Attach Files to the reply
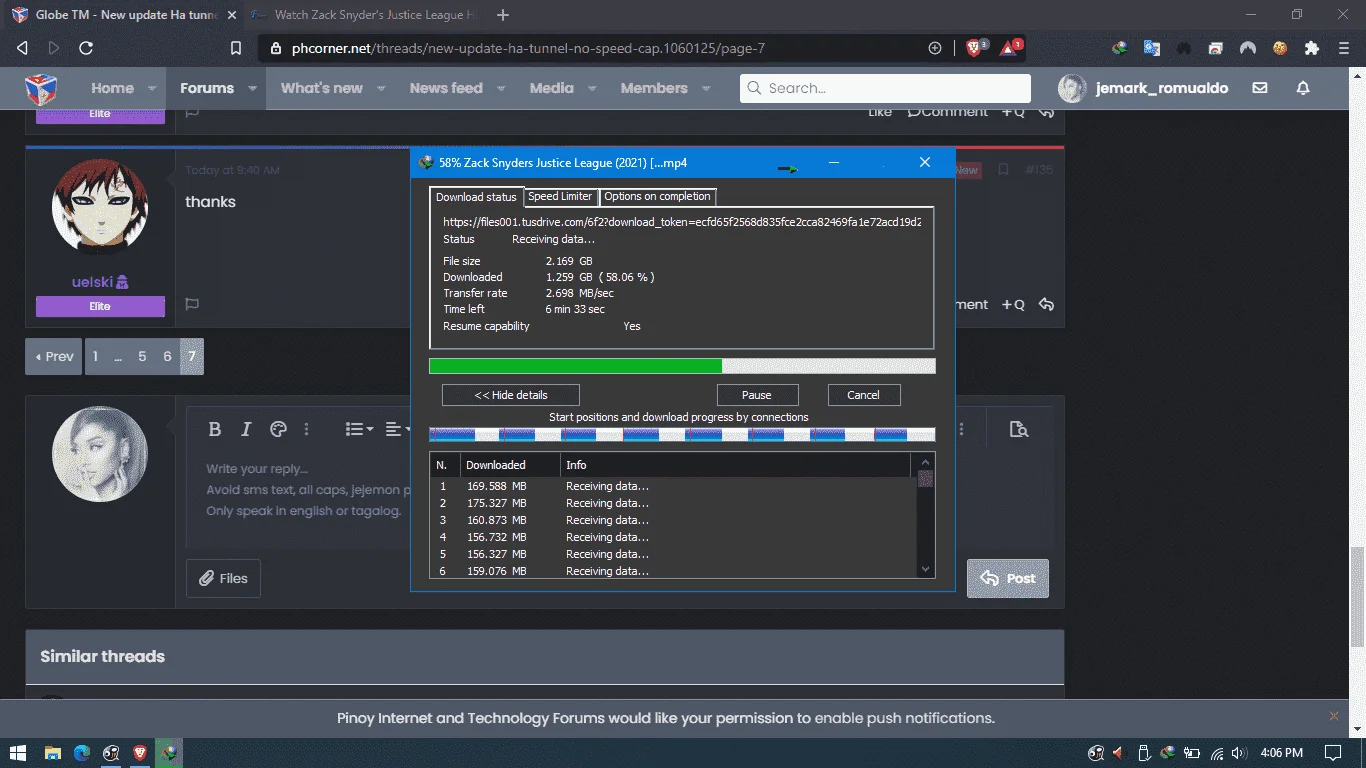The width and height of the screenshot is (1366, 768). tap(223, 578)
